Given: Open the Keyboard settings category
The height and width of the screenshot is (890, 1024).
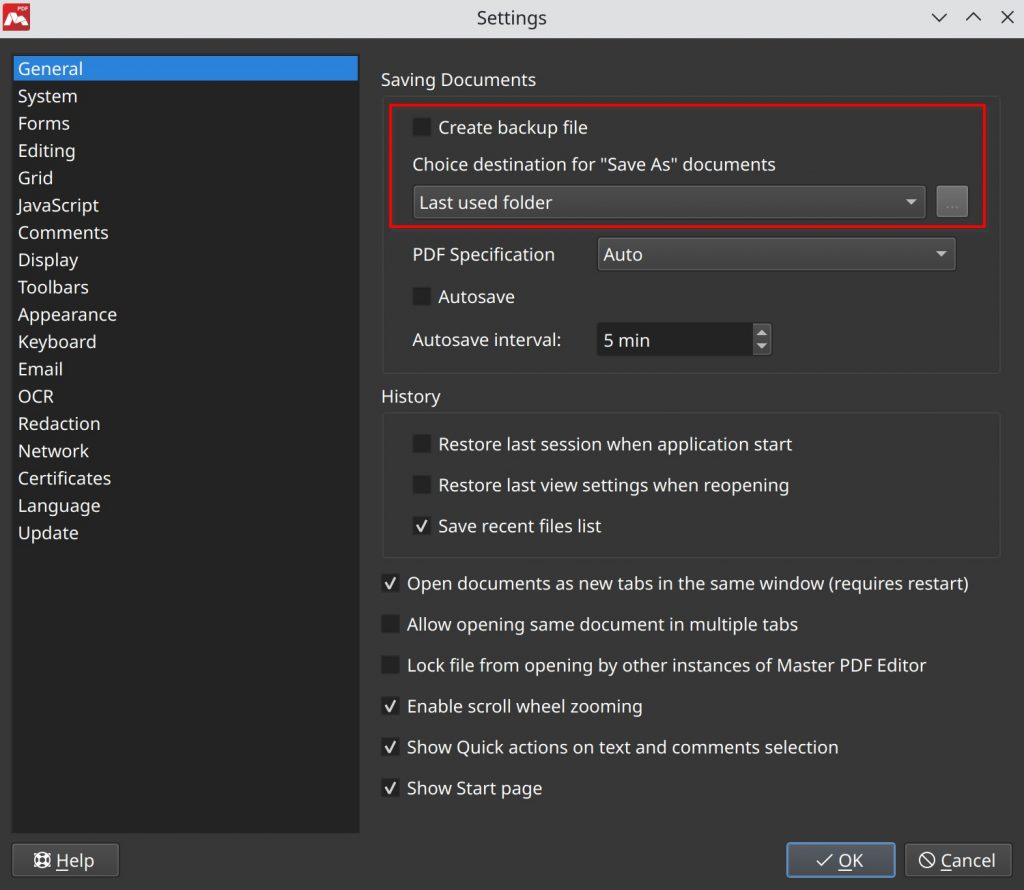Looking at the screenshot, I should (185, 342).
